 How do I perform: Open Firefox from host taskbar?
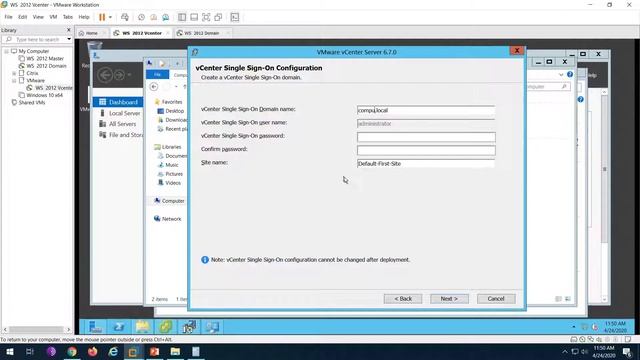click(x=93, y=351)
